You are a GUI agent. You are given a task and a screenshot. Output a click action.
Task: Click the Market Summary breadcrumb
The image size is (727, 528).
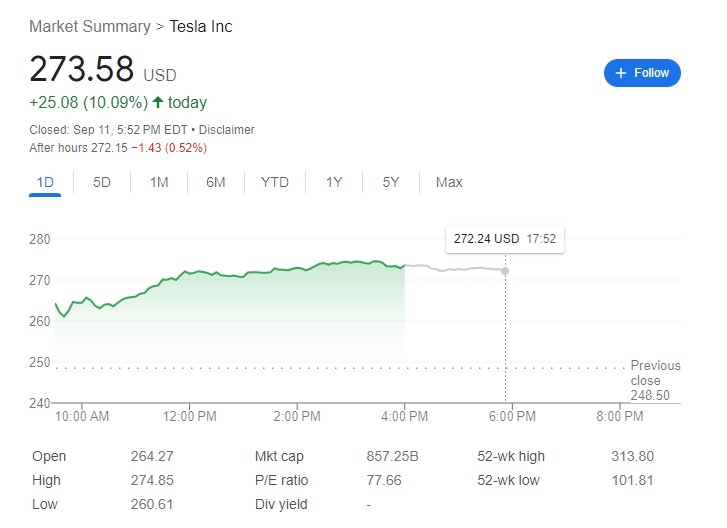coord(90,27)
